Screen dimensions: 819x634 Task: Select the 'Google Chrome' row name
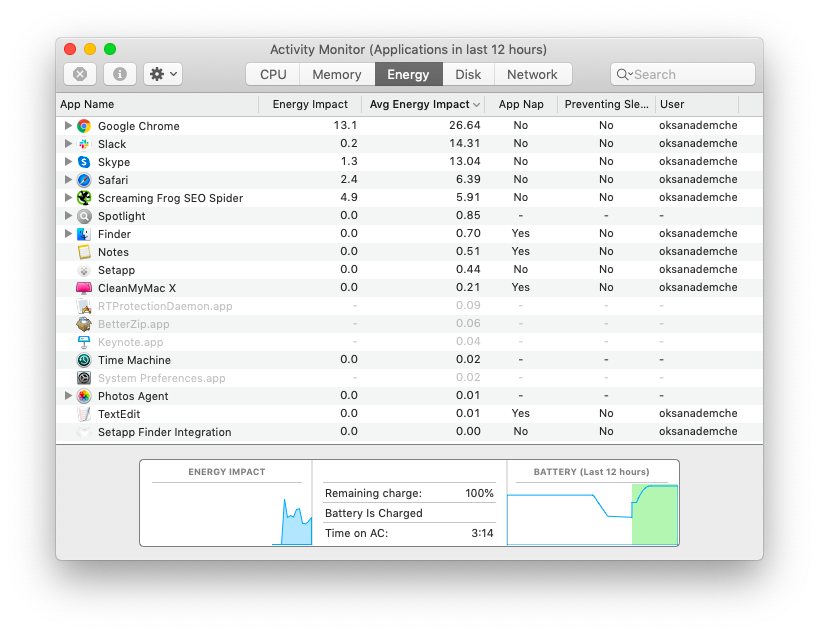[139, 126]
